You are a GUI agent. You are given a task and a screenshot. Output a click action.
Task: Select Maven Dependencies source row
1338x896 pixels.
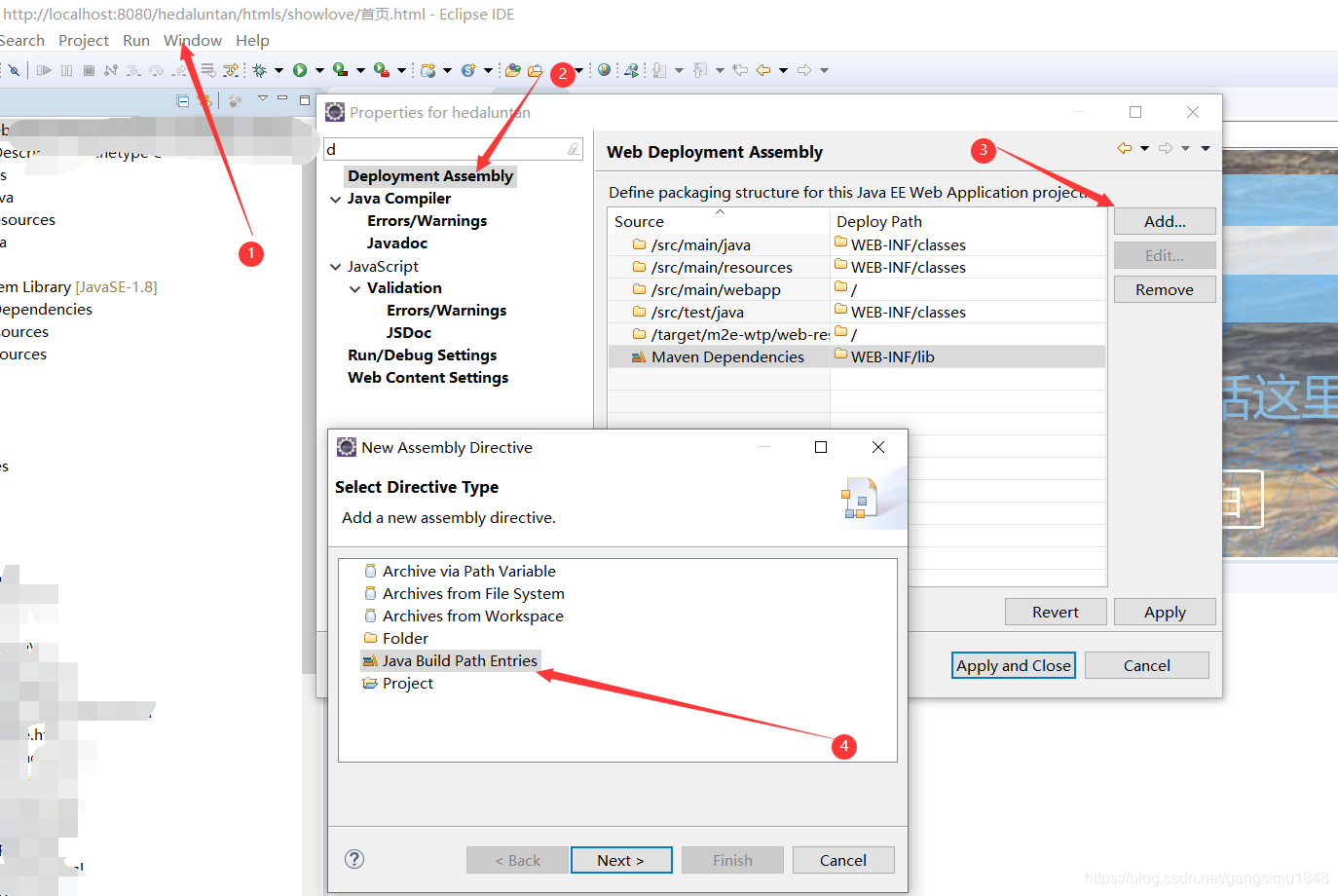click(857, 357)
